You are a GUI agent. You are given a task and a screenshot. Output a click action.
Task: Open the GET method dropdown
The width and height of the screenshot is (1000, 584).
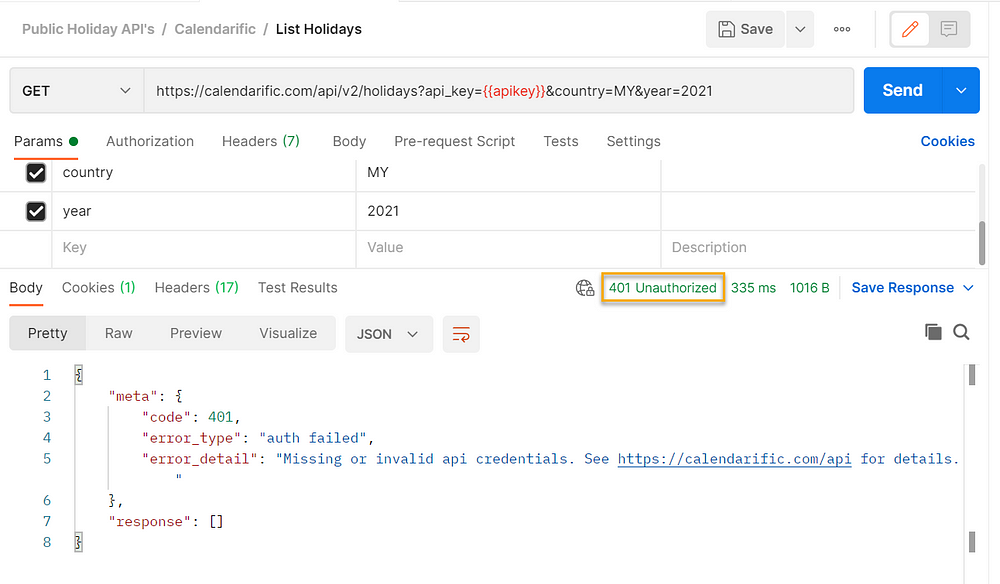(76, 91)
